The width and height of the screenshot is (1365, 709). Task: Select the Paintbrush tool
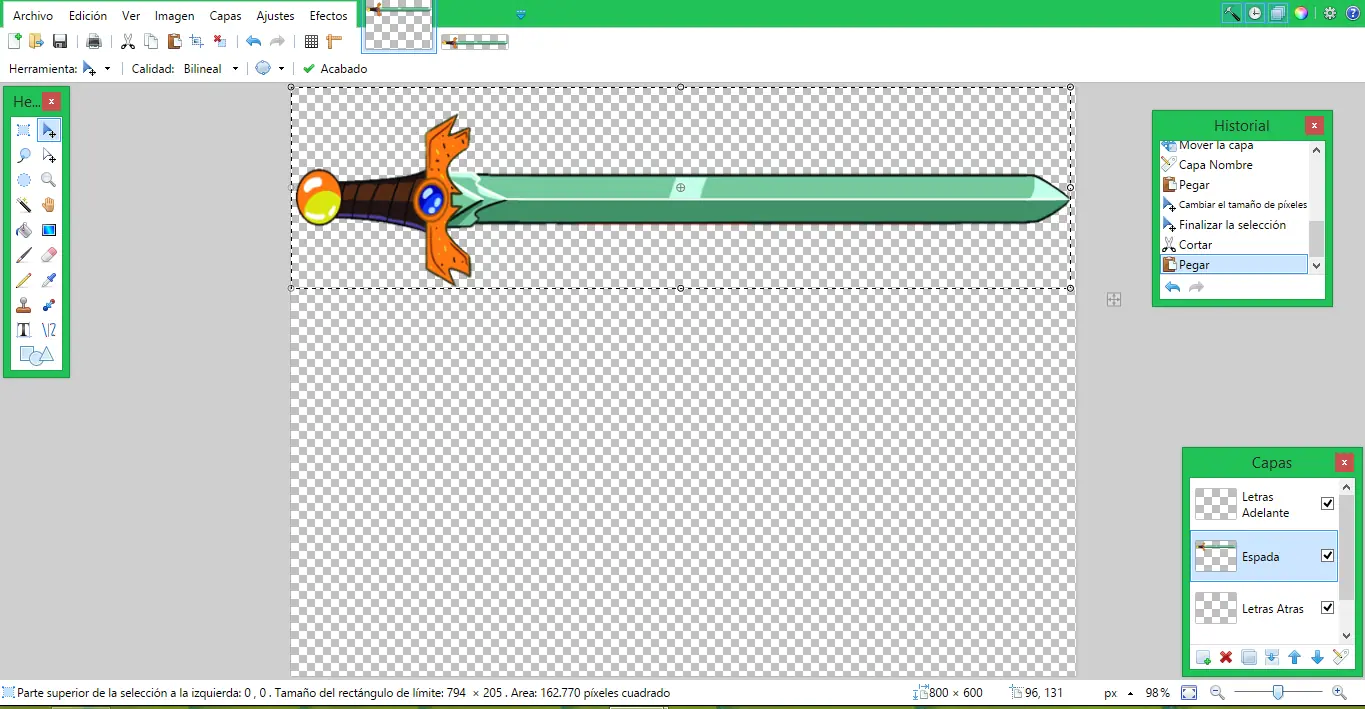coord(24,255)
